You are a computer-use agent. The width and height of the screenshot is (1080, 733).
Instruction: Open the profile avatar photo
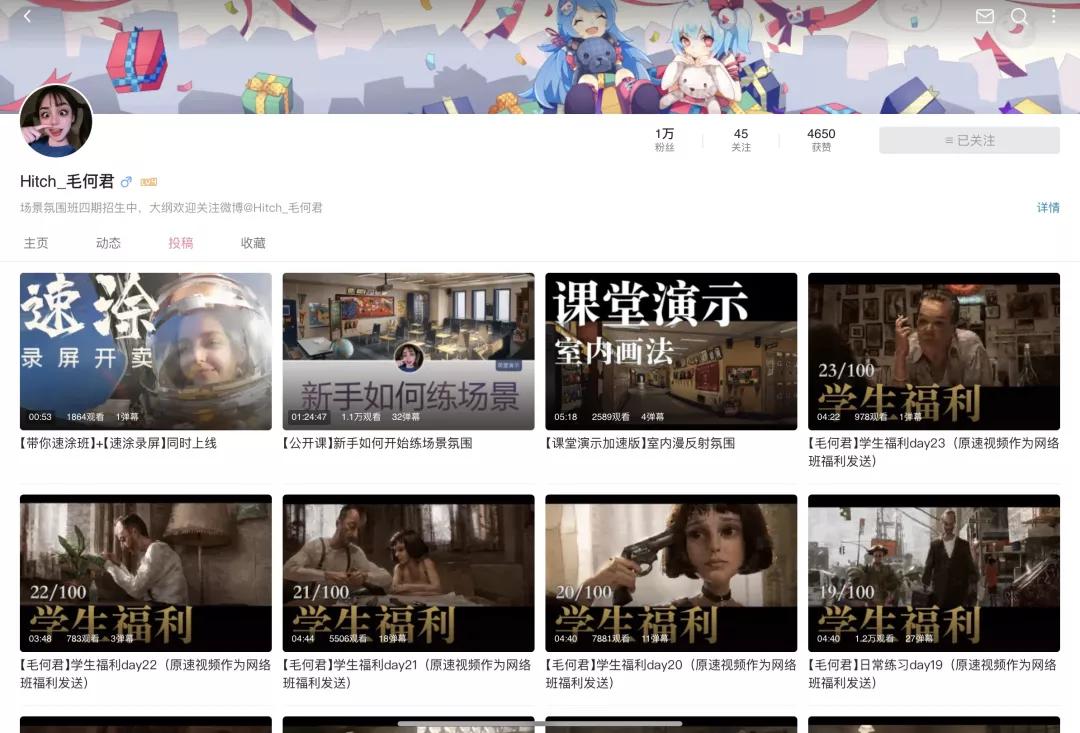tap(56, 120)
